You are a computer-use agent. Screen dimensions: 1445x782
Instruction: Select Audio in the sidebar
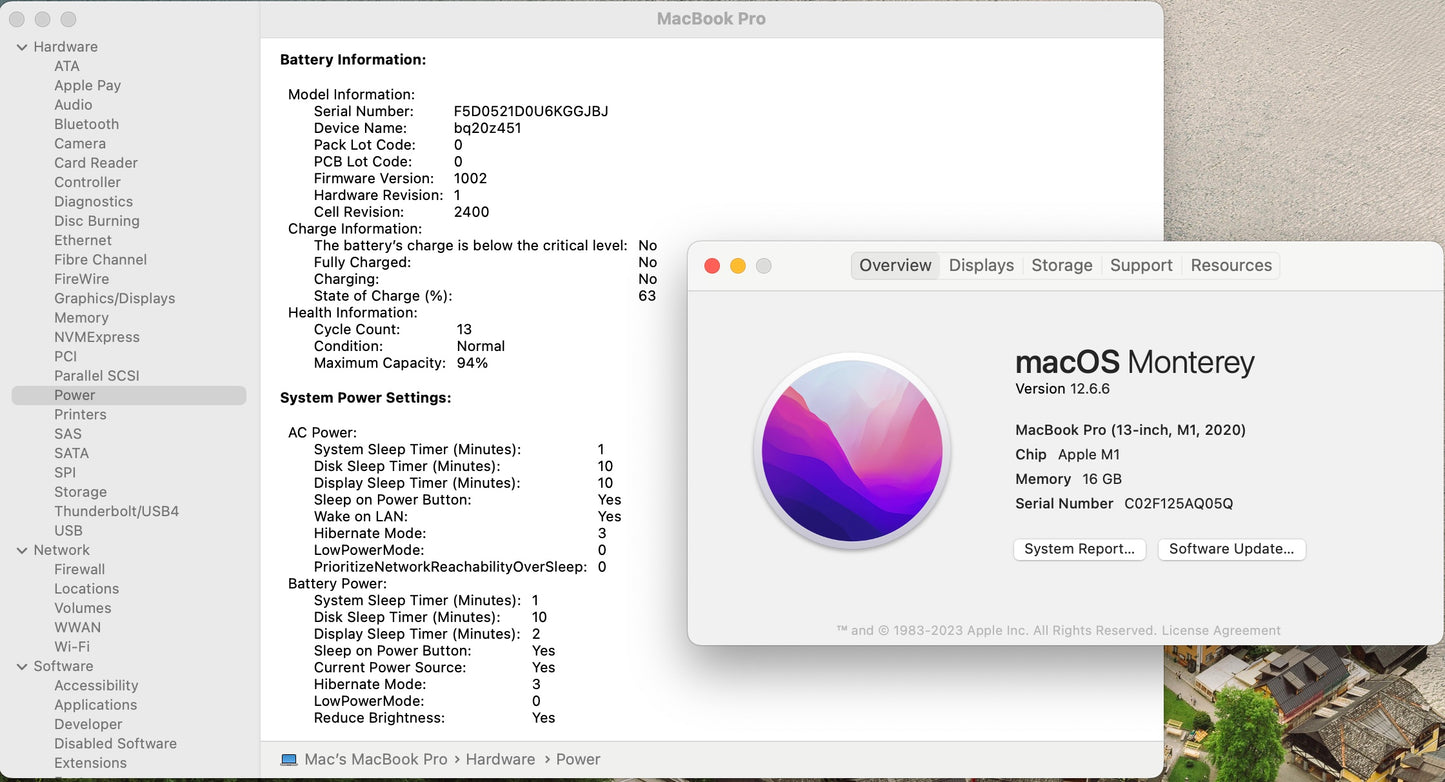[73, 105]
